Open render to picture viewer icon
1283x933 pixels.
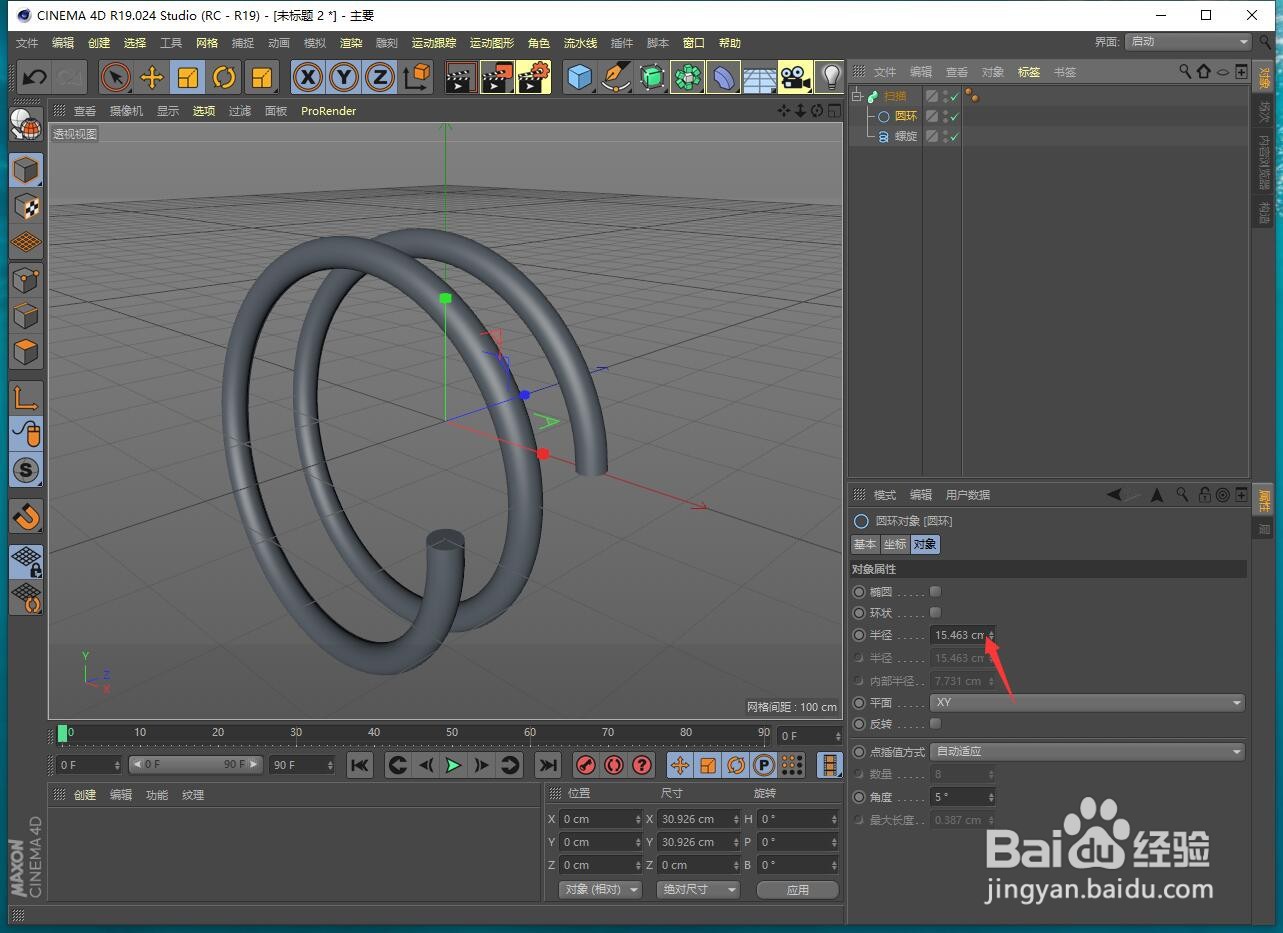point(497,77)
